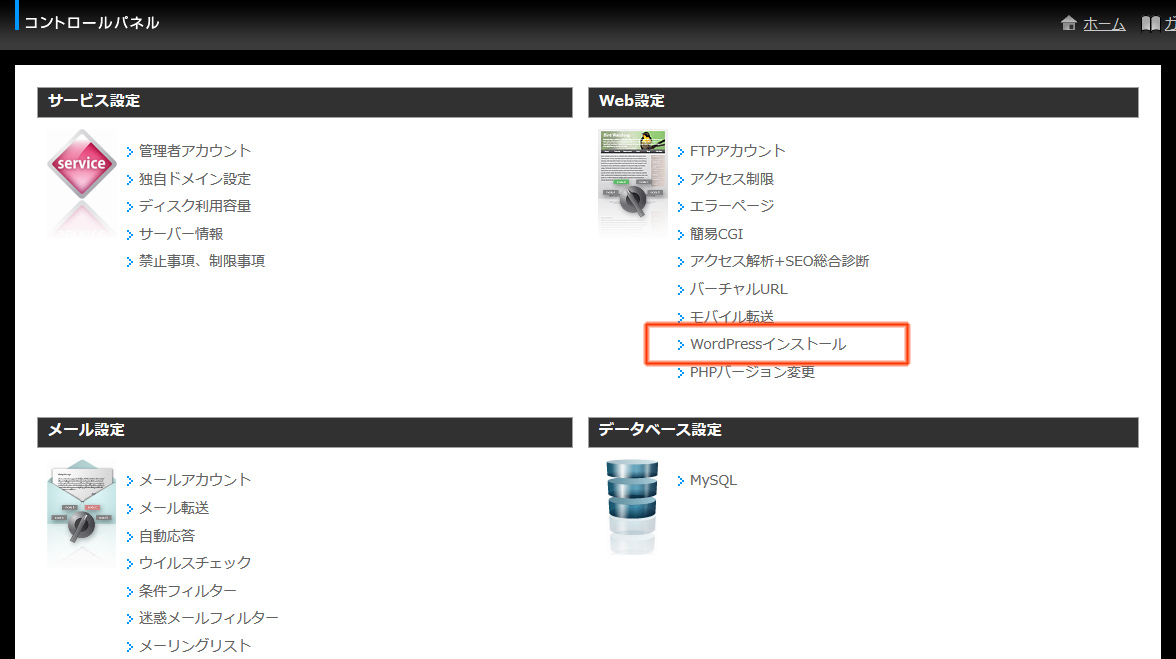Viewport: 1176px width, 659px height.
Task: Click the mail envelope settings icon
Action: [81, 512]
